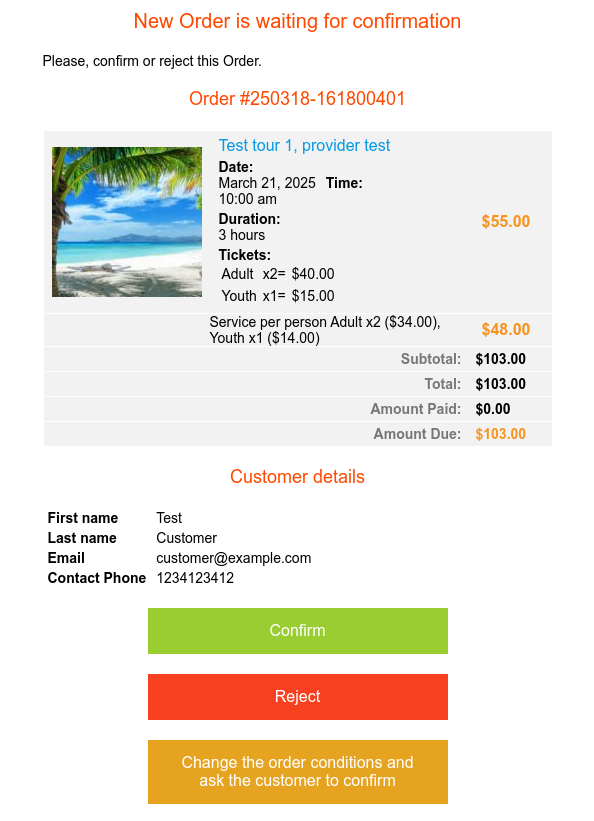Click the Order #250318-161800401 heading
Screen dimensions: 594x821
297,98
